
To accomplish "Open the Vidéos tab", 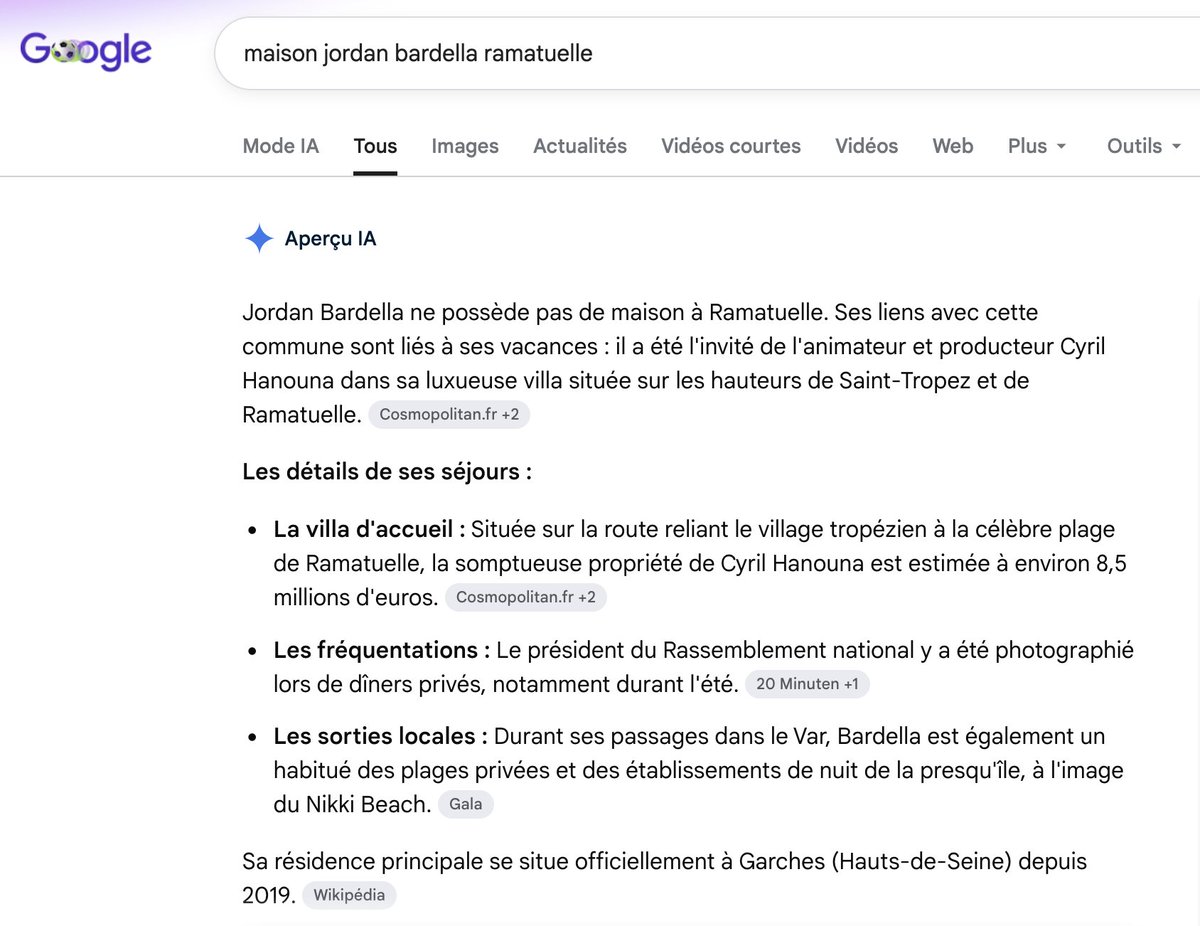I will pyautogui.click(x=866, y=146).
